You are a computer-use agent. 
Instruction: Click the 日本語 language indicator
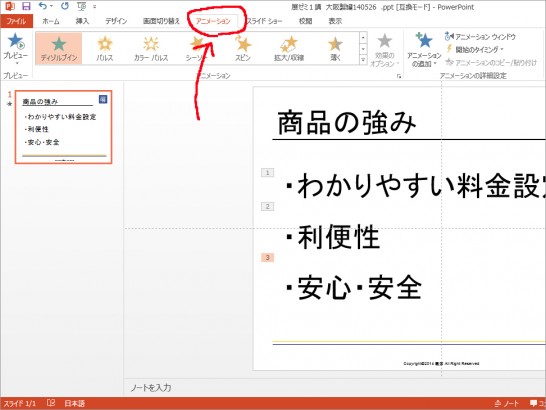pos(74,403)
